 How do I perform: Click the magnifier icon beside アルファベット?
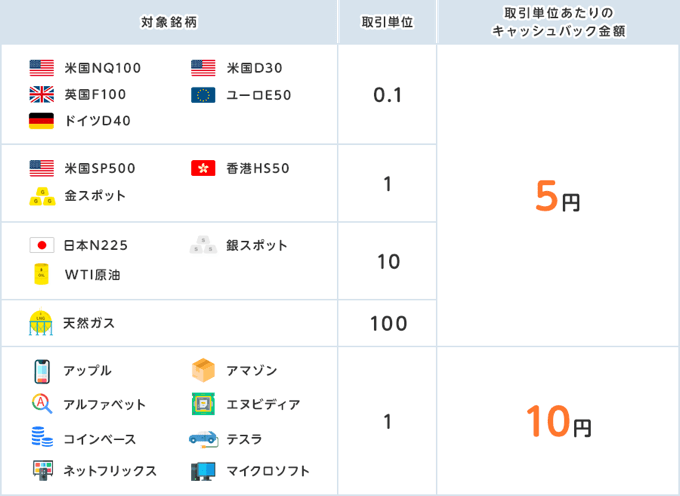(42, 404)
